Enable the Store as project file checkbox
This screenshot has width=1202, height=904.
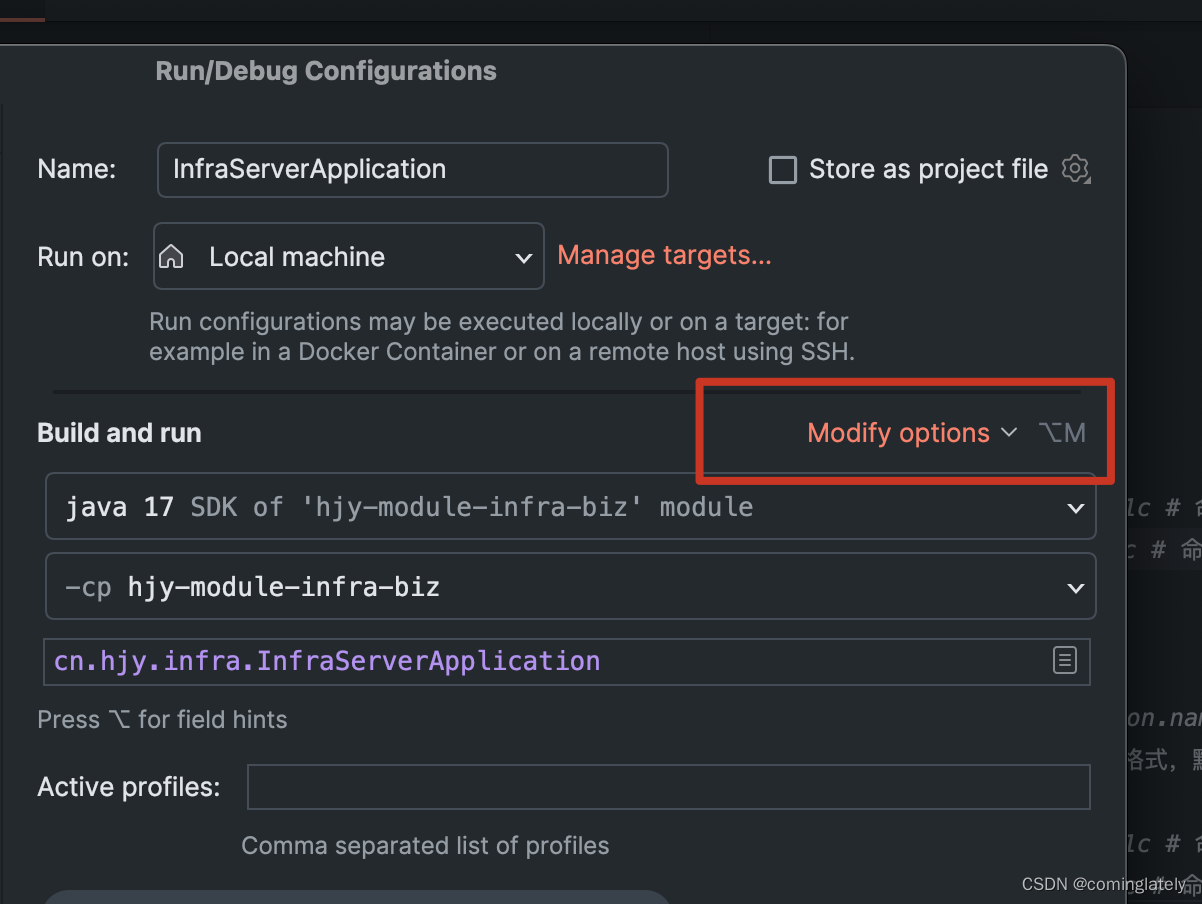(782, 170)
